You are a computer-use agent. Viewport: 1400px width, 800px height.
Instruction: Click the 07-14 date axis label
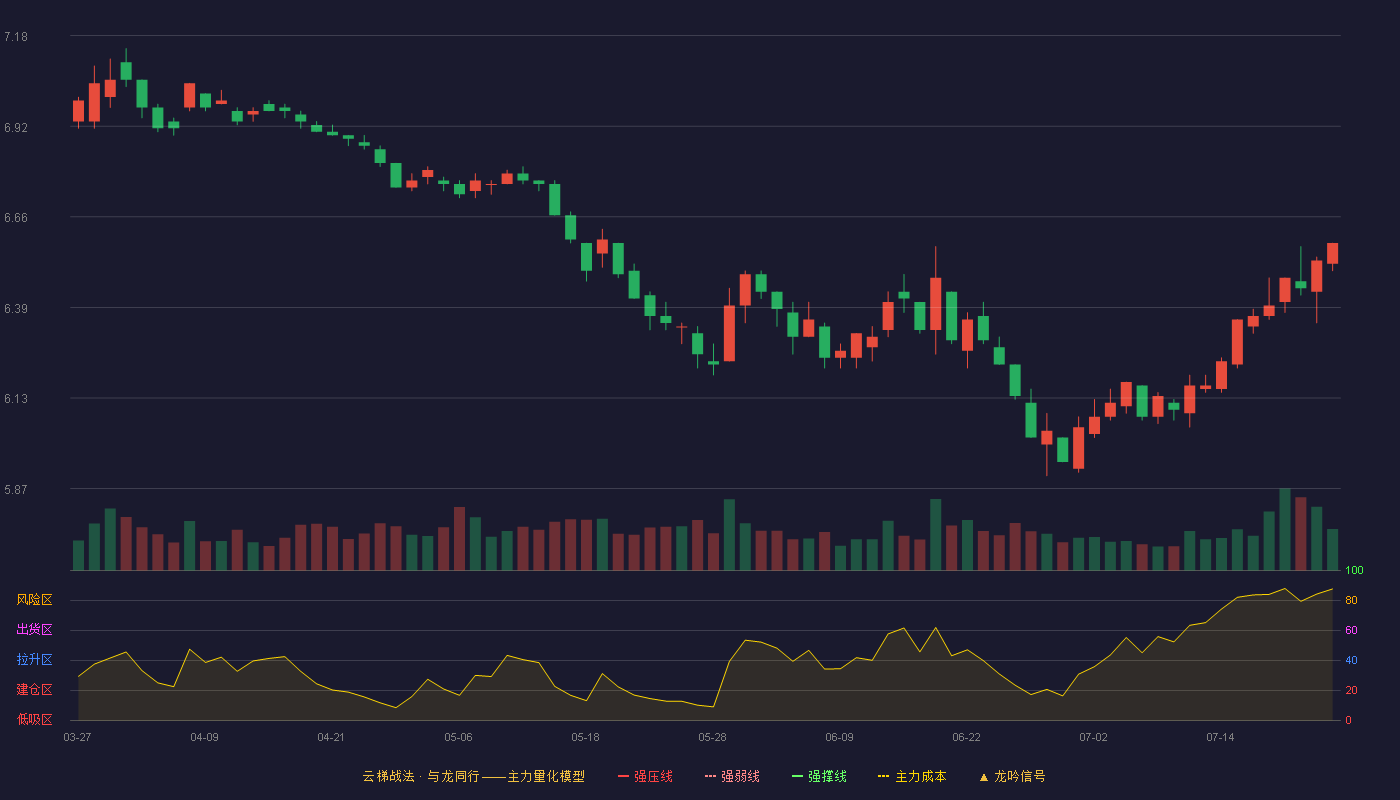point(1220,737)
